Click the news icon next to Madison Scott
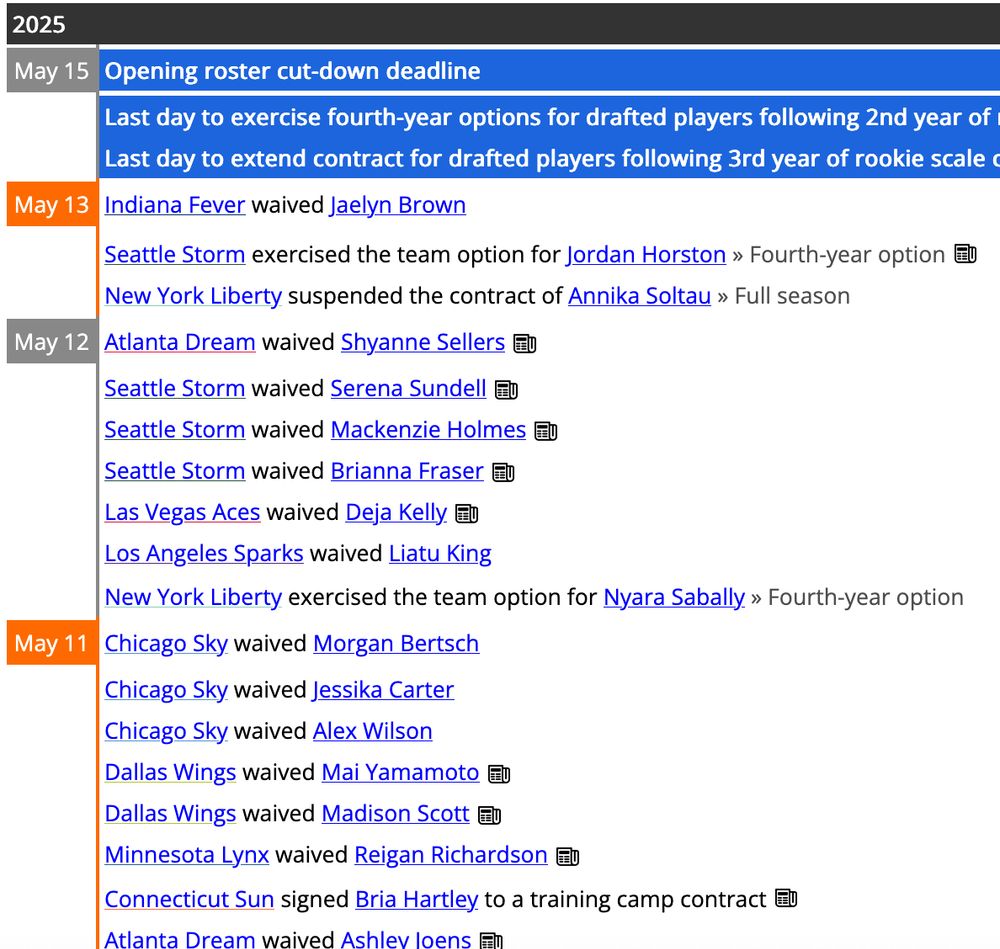Viewport: 1000px width, 949px height. point(489,813)
